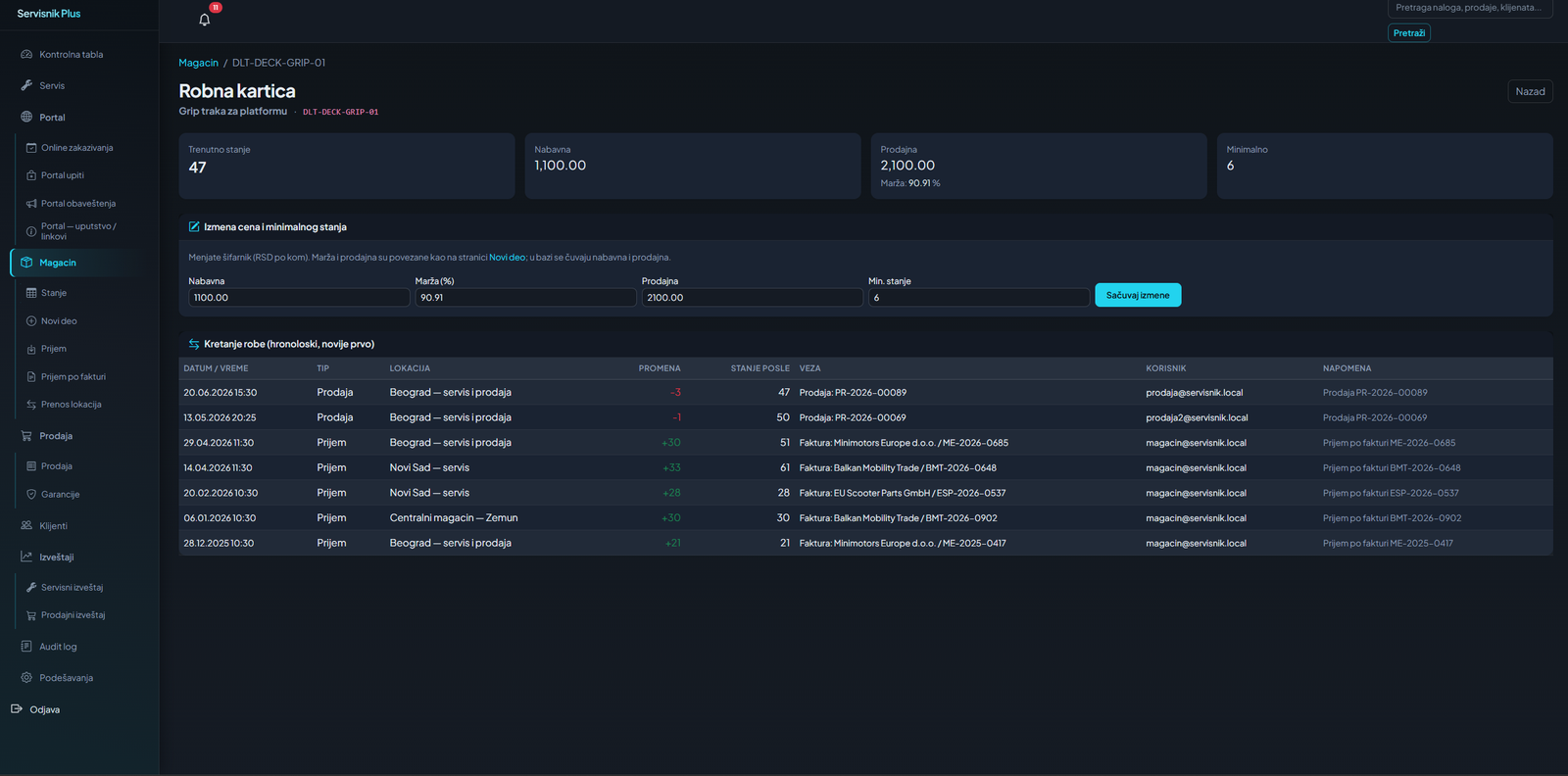This screenshot has height=776, width=1568.
Task: Open the notifications bell icon
Action: point(205,20)
